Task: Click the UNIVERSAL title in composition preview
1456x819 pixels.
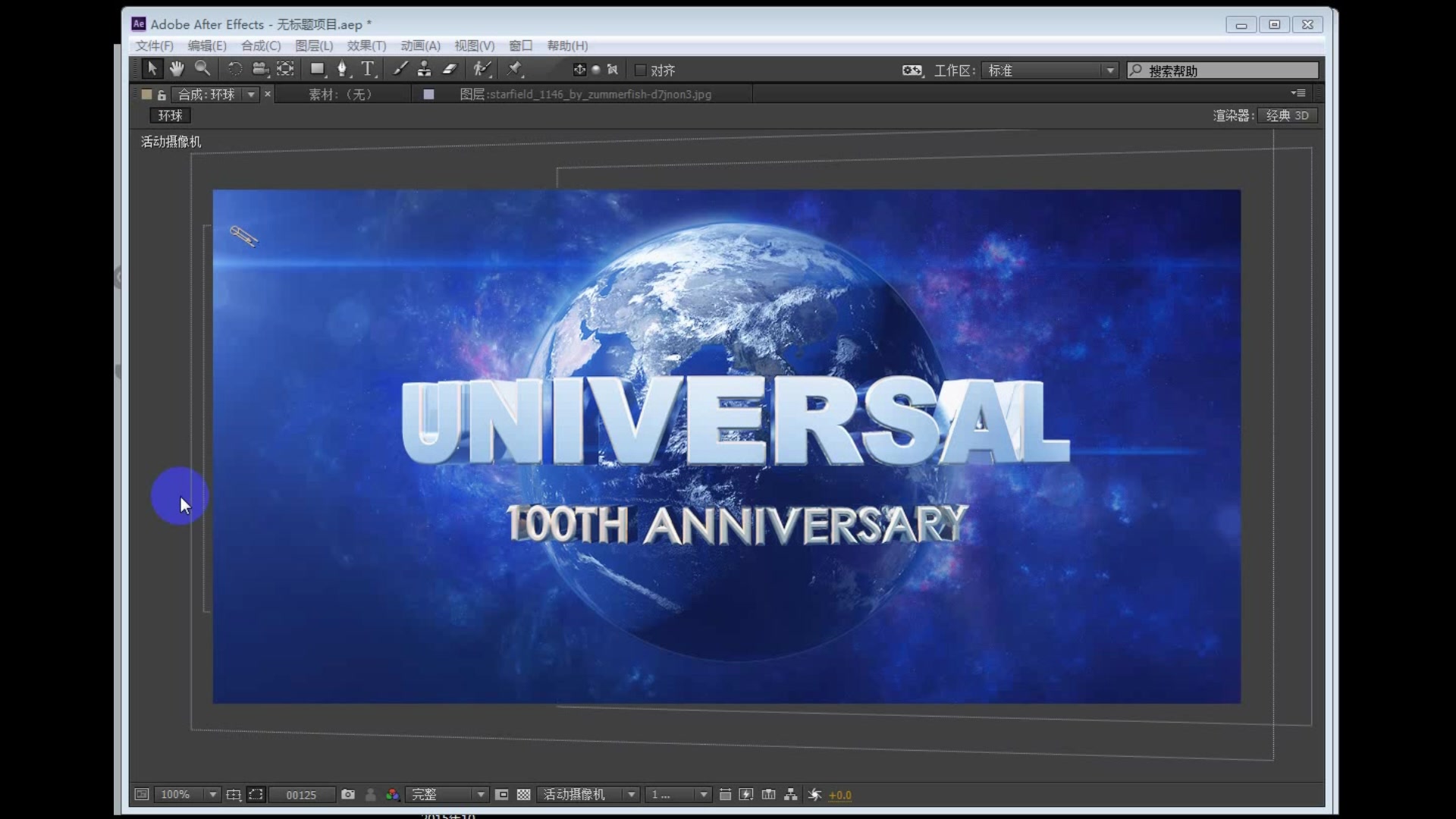Action: pos(735,422)
